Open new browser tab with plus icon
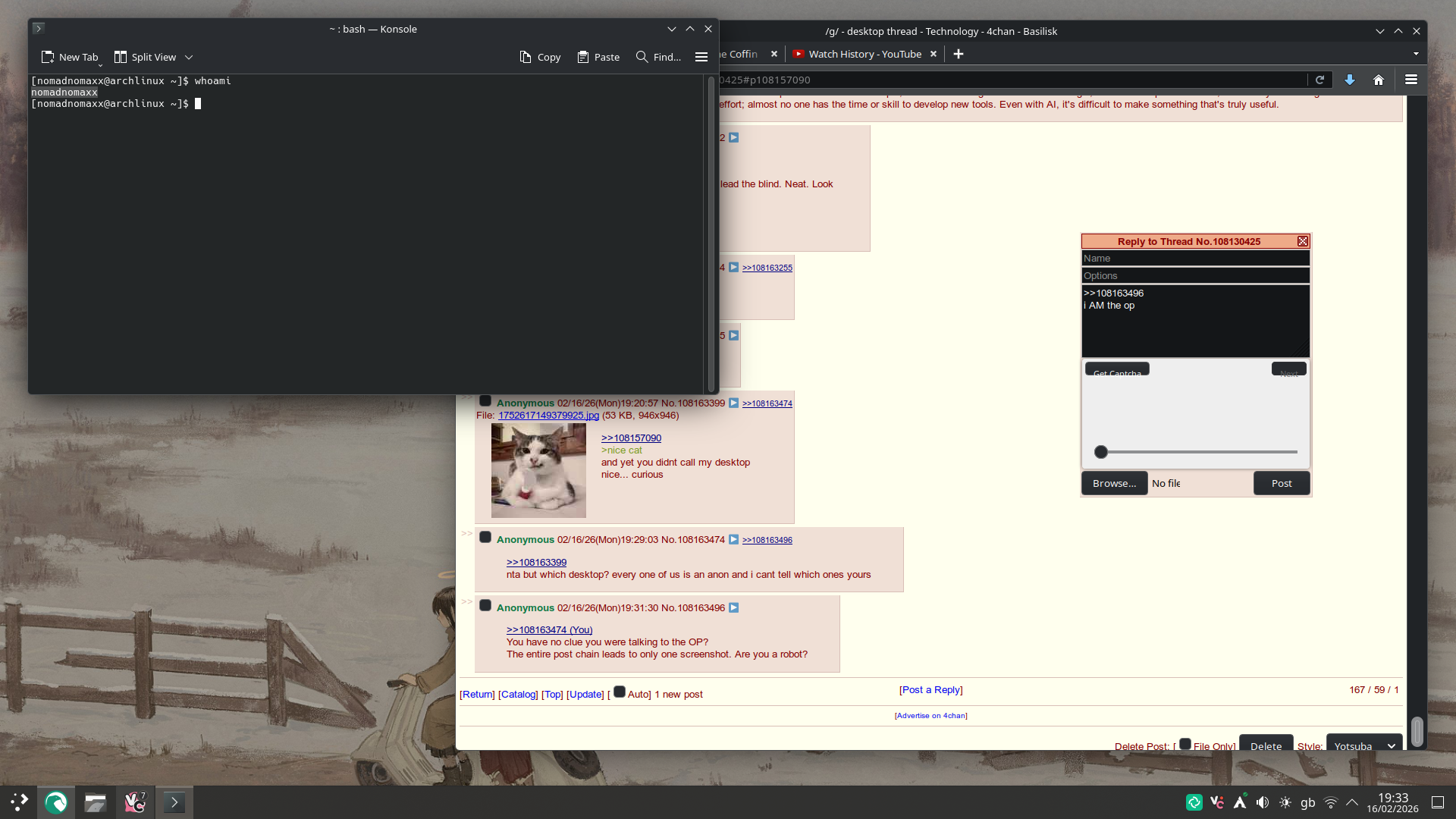Image resolution: width=1456 pixels, height=819 pixels. pyautogui.click(x=959, y=54)
